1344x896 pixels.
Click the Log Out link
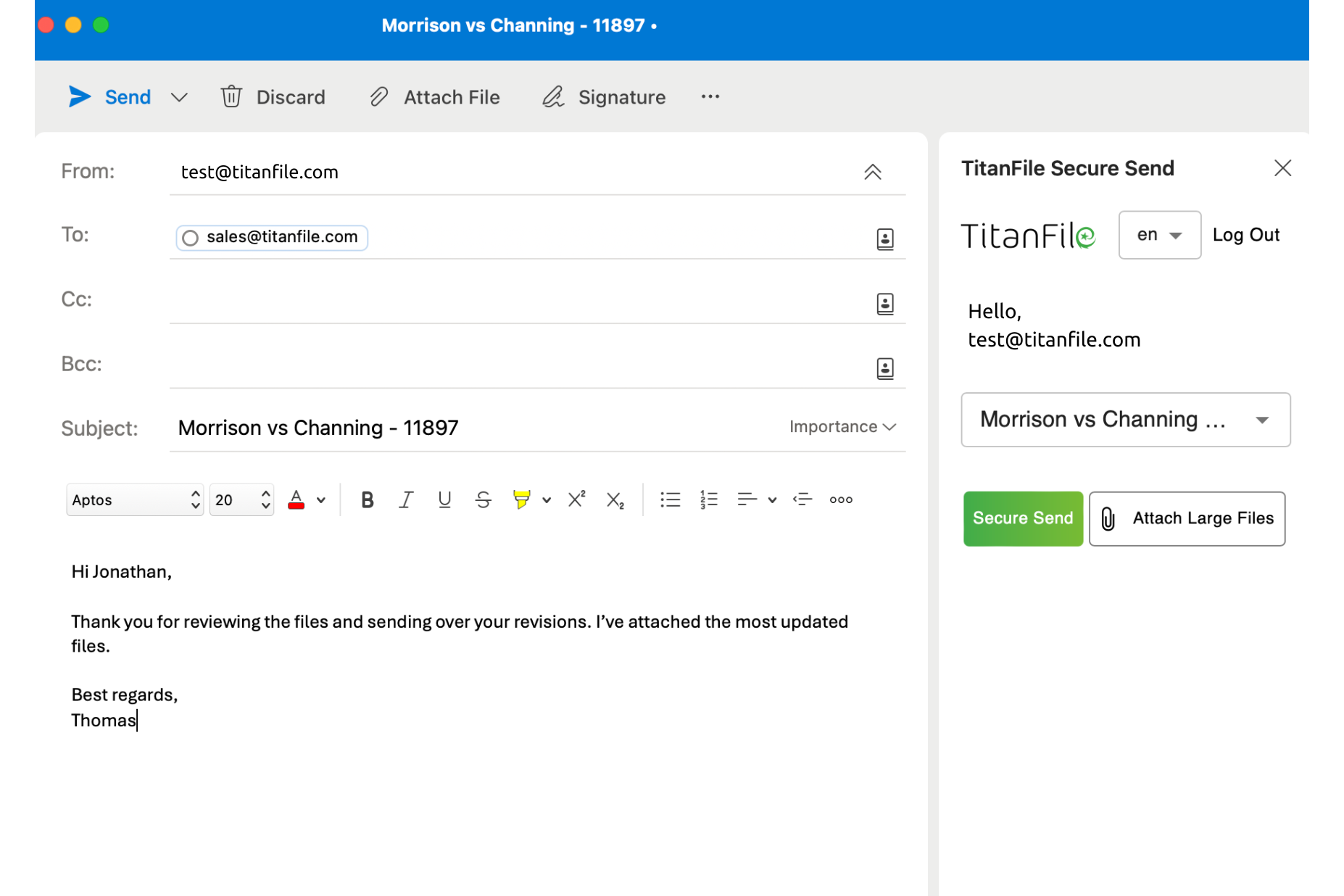1246,235
